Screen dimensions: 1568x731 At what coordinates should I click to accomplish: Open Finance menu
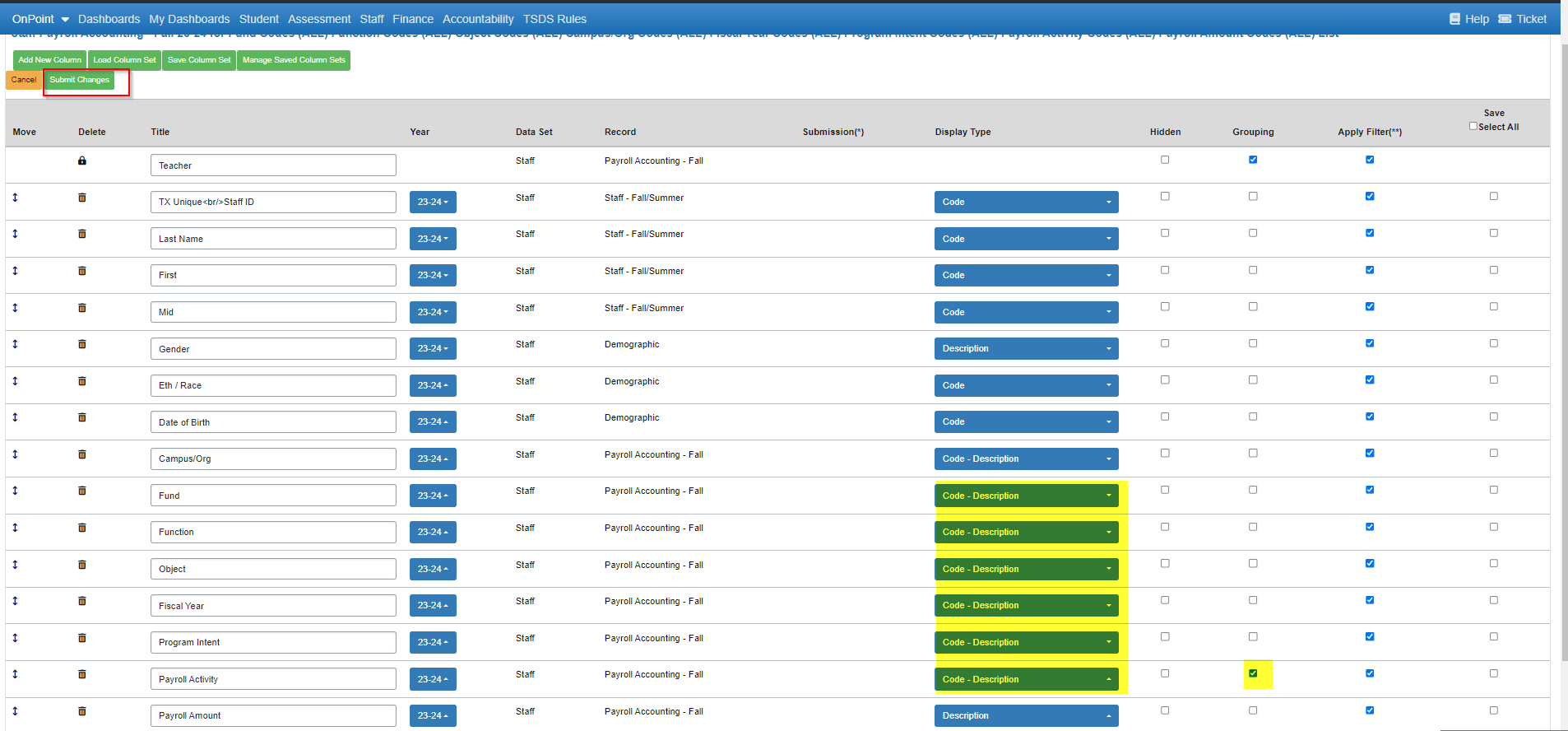413,19
